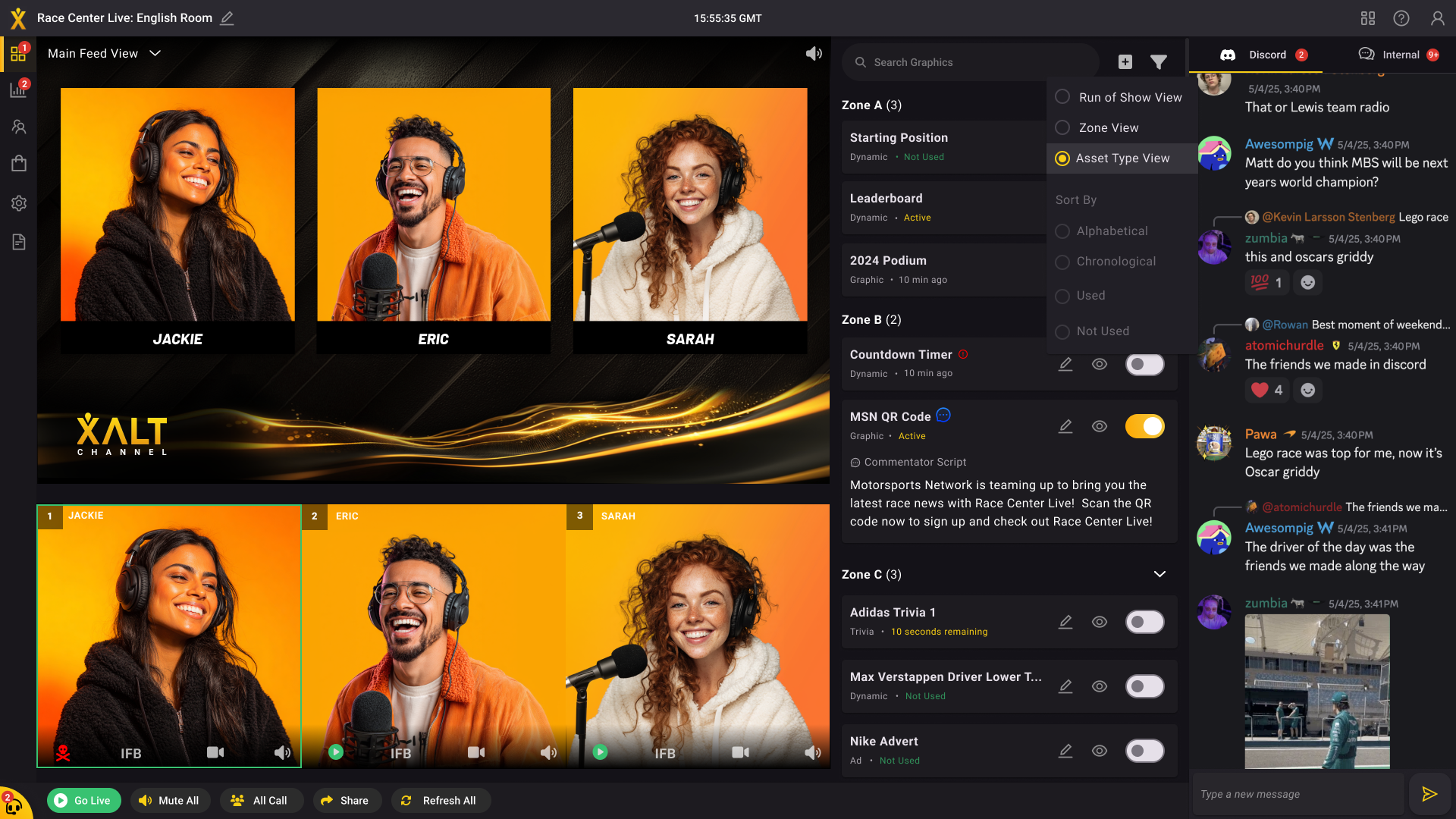Image resolution: width=1456 pixels, height=819 pixels.
Task: Switch to the Internal chat tab
Action: click(1399, 55)
